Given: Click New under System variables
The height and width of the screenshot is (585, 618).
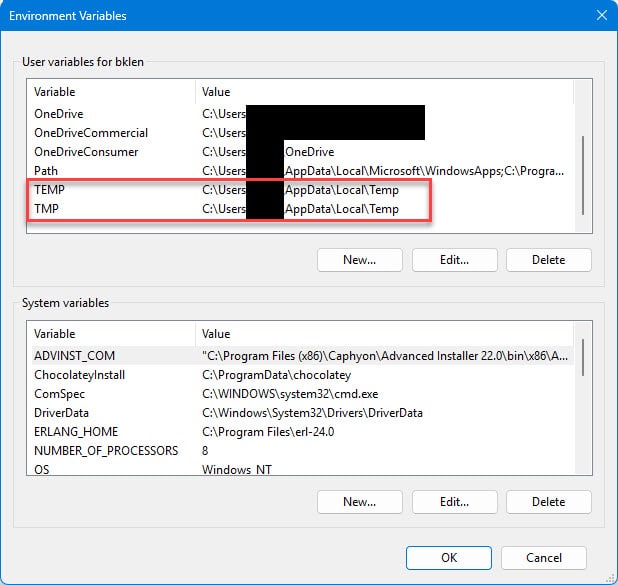Looking at the screenshot, I should coord(360,501).
